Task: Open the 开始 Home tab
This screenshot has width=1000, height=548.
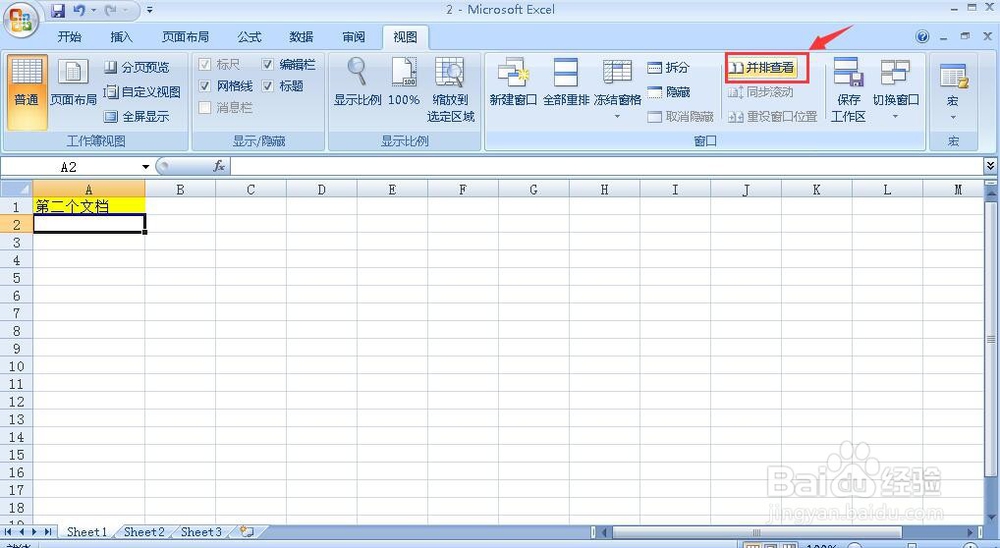Action: click(70, 37)
